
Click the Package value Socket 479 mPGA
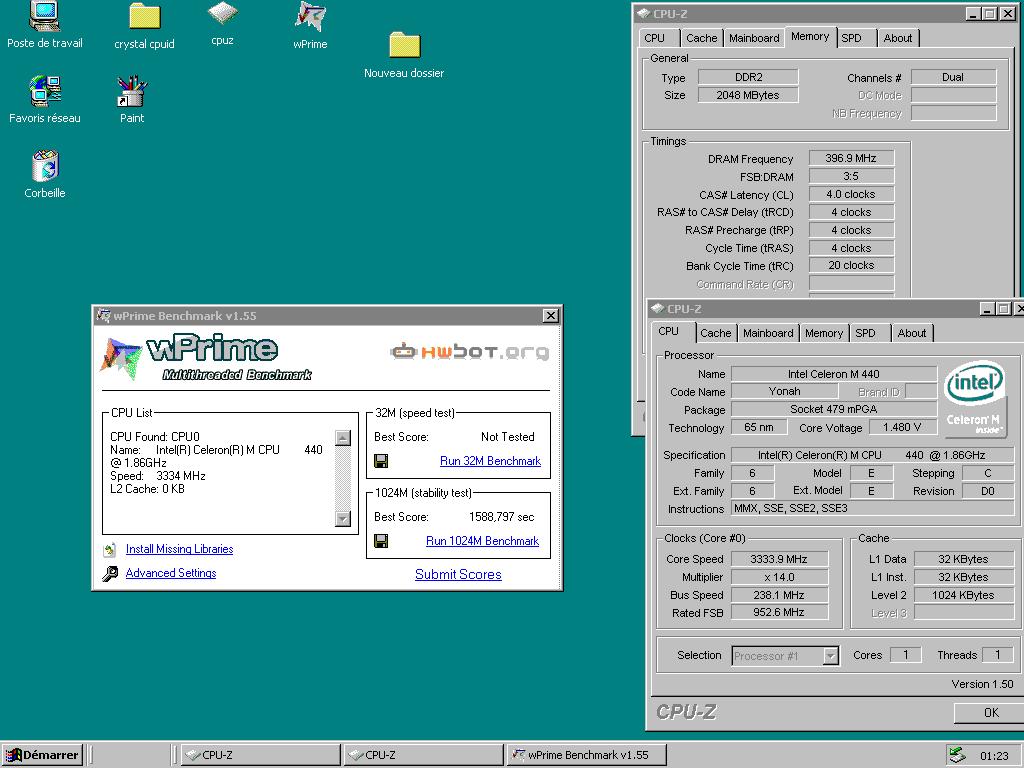coord(834,409)
